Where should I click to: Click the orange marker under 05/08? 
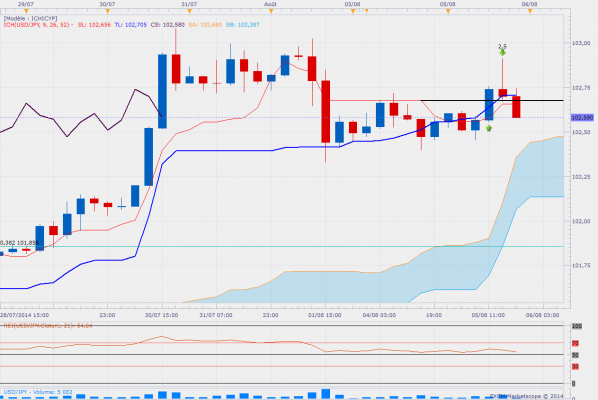tap(448, 11)
